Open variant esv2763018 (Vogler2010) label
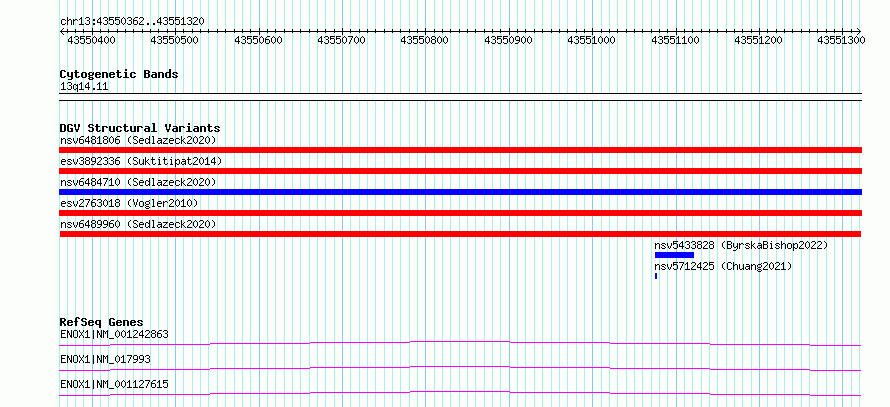The width and height of the screenshot is (890, 407). [130, 203]
